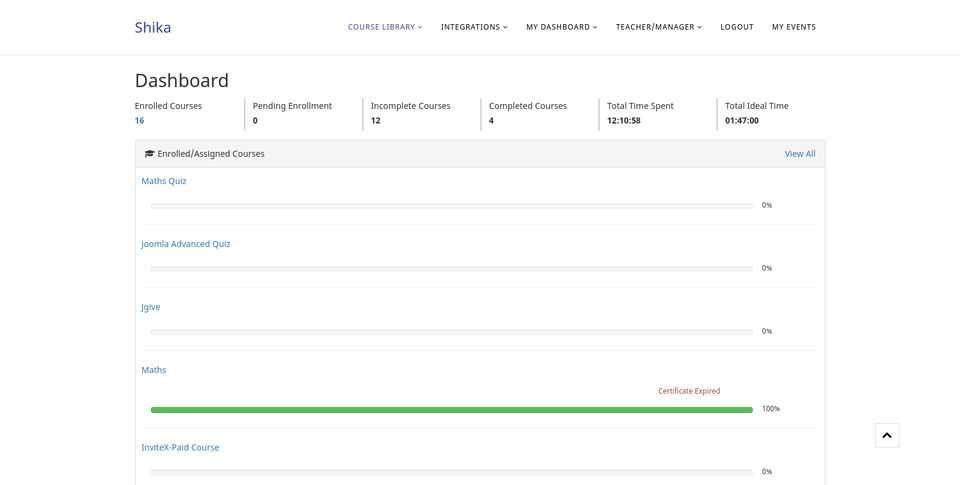The image size is (960, 485).
Task: Click the scroll-to-top arrow button
Action: pyautogui.click(x=887, y=435)
